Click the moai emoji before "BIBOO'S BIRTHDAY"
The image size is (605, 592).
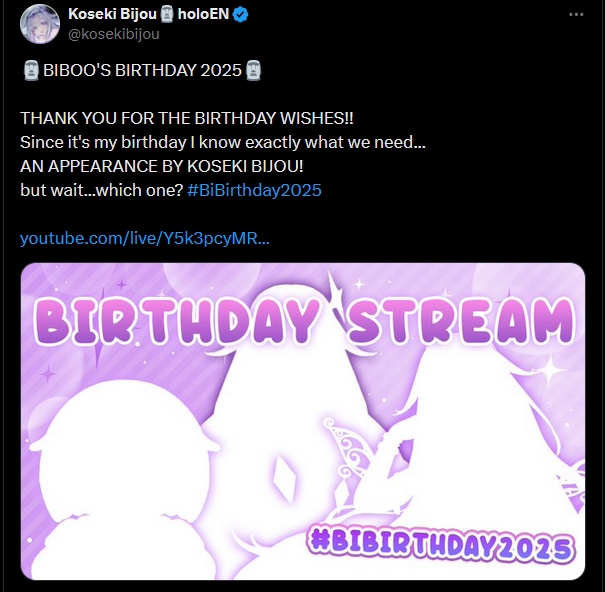31,71
